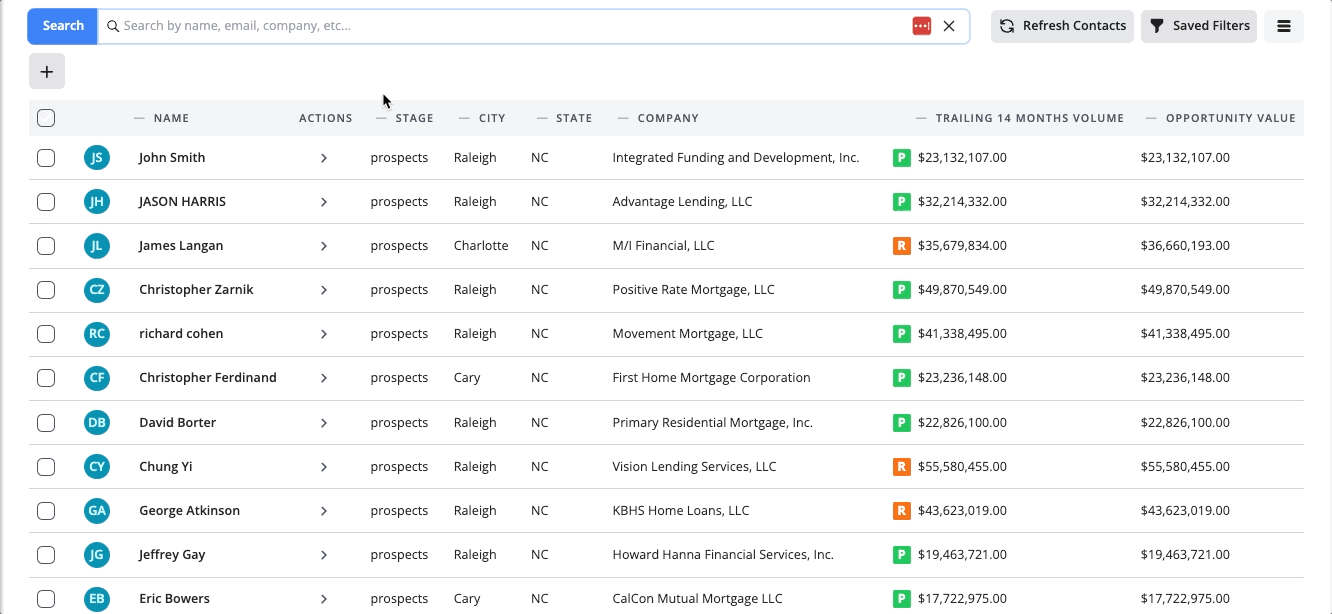Click green P badge in Jason Harris row
The width and height of the screenshot is (1332, 614).
point(902,201)
